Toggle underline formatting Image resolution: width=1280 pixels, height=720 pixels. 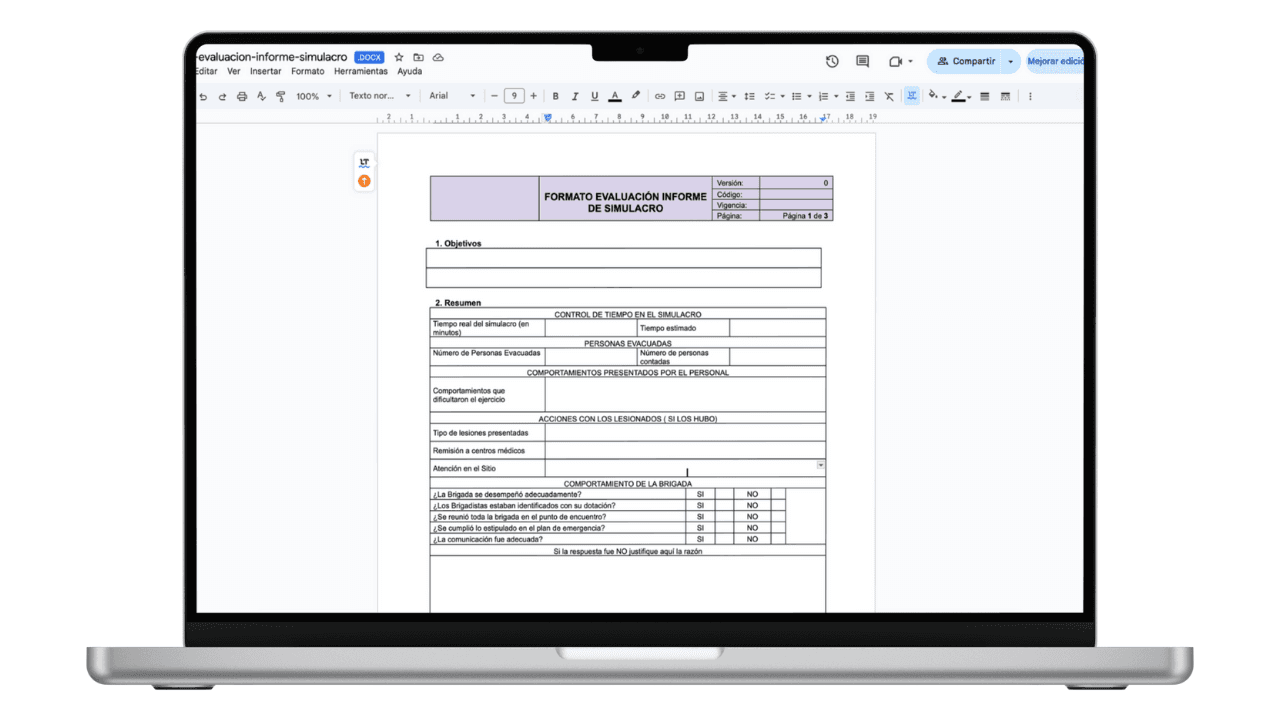594,96
